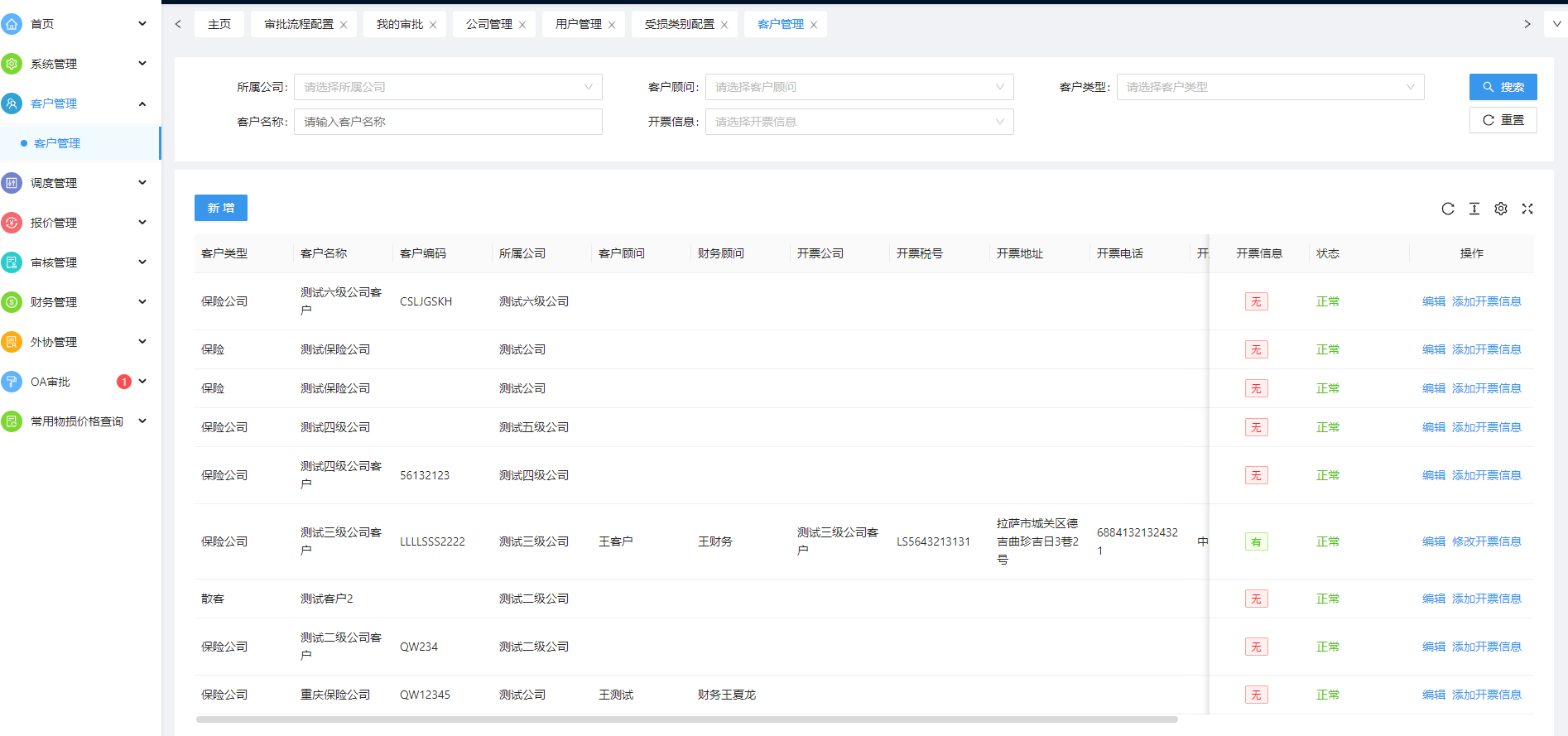Expand the 审核管理 menu chevron
This screenshot has height=736, width=1568.
pyautogui.click(x=142, y=262)
